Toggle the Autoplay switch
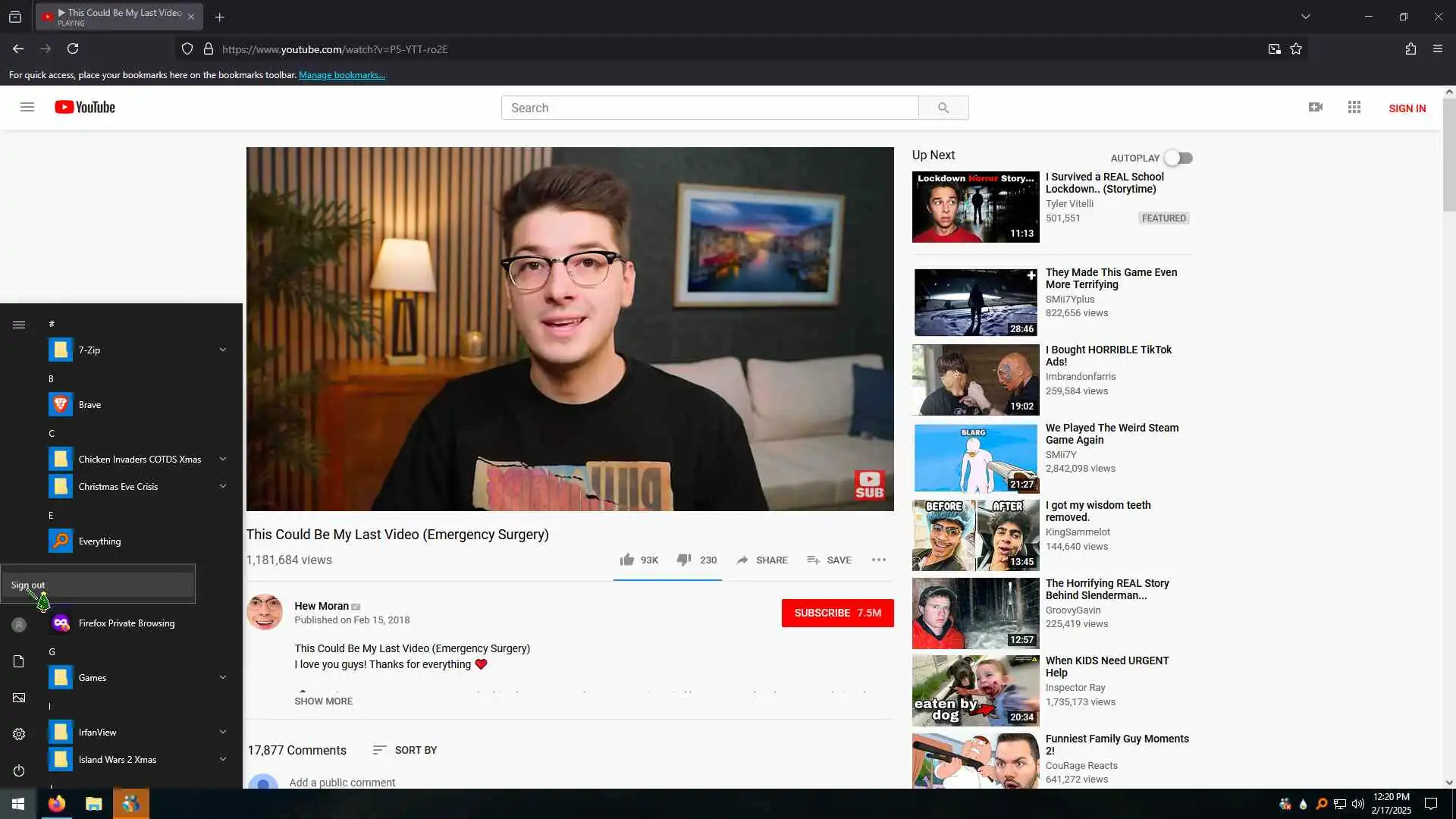Screen dimensions: 1456x819 (x=1178, y=158)
